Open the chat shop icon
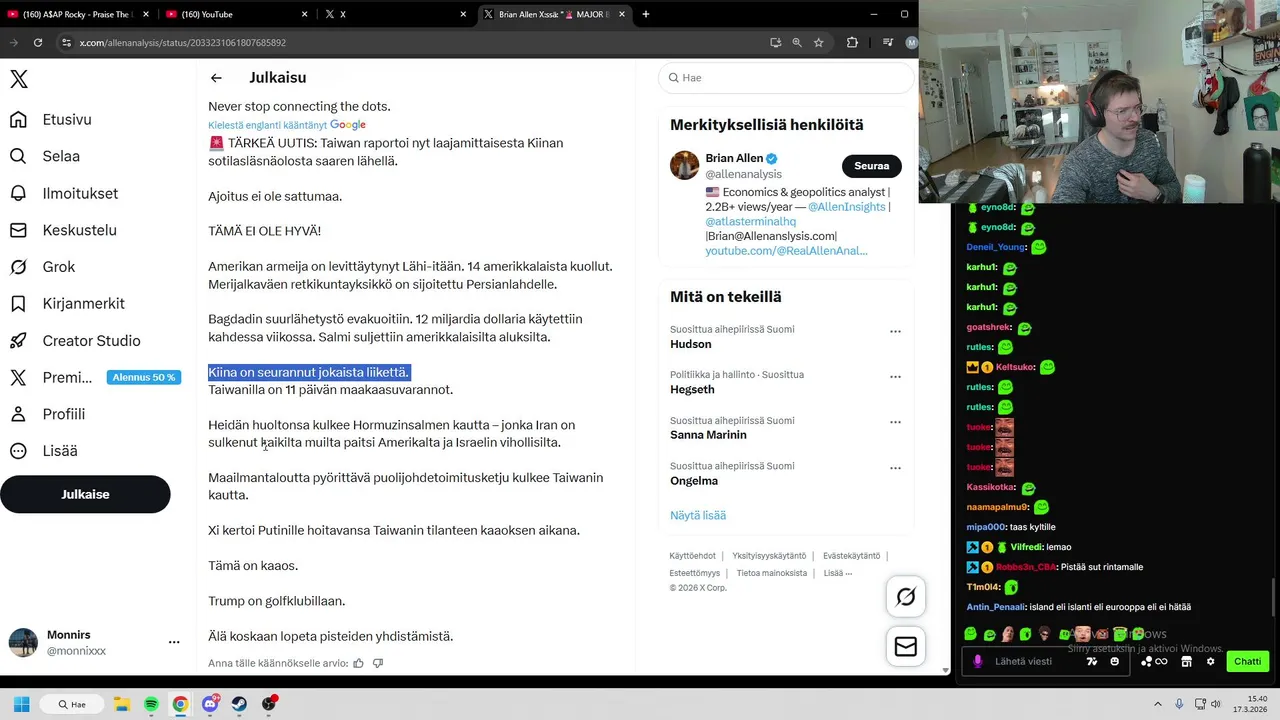The width and height of the screenshot is (1280, 720). coord(1186,661)
